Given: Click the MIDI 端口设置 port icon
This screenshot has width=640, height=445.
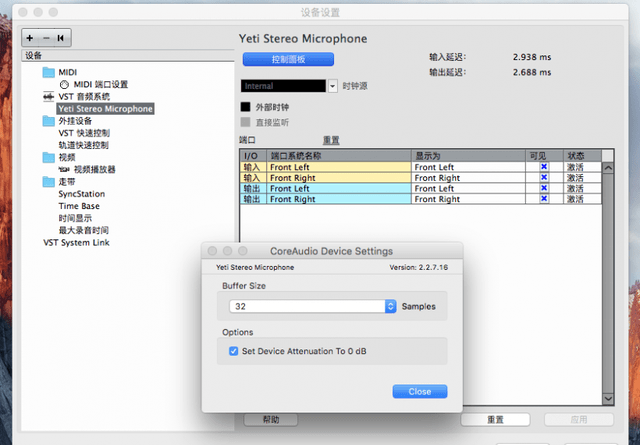Looking at the screenshot, I should [64, 85].
